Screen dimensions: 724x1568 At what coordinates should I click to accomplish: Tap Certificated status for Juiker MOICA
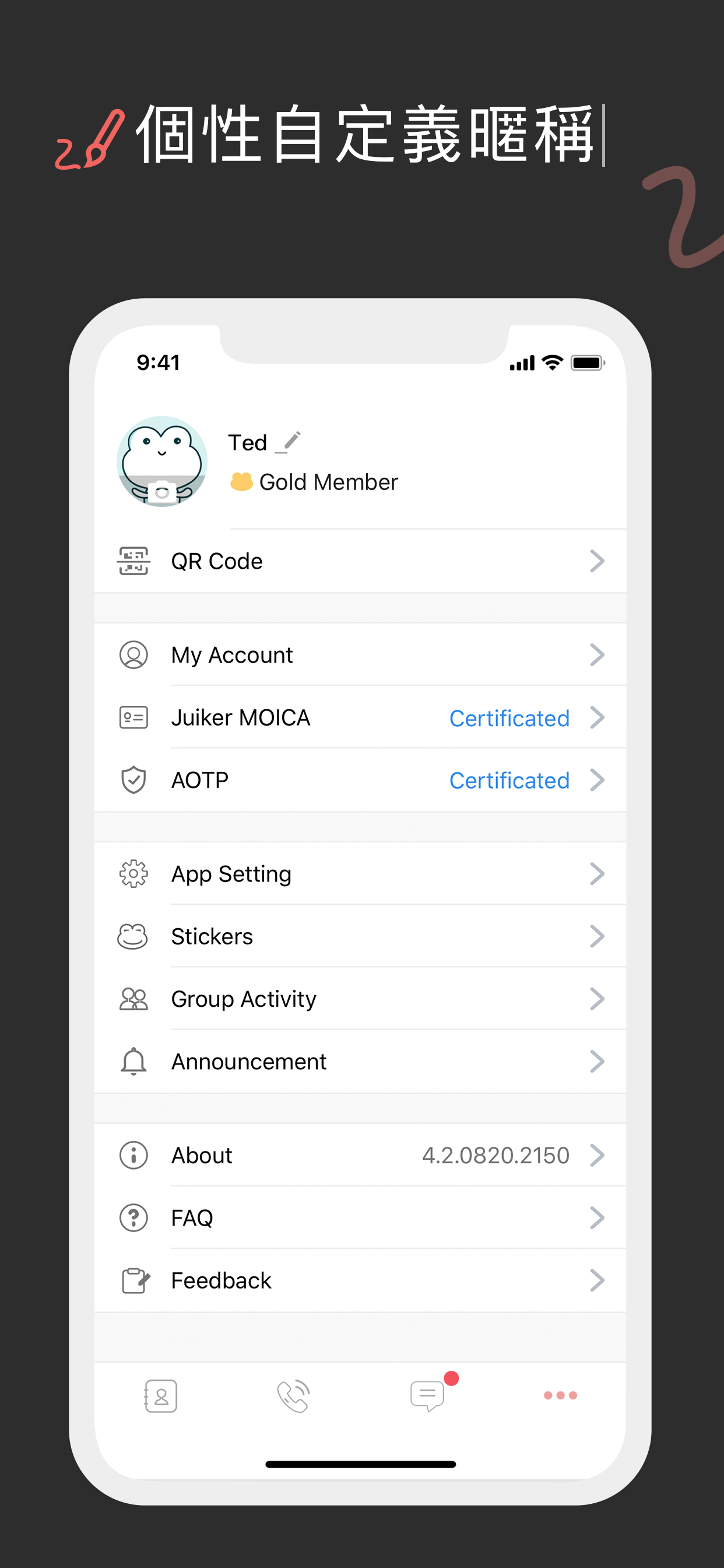coord(509,718)
